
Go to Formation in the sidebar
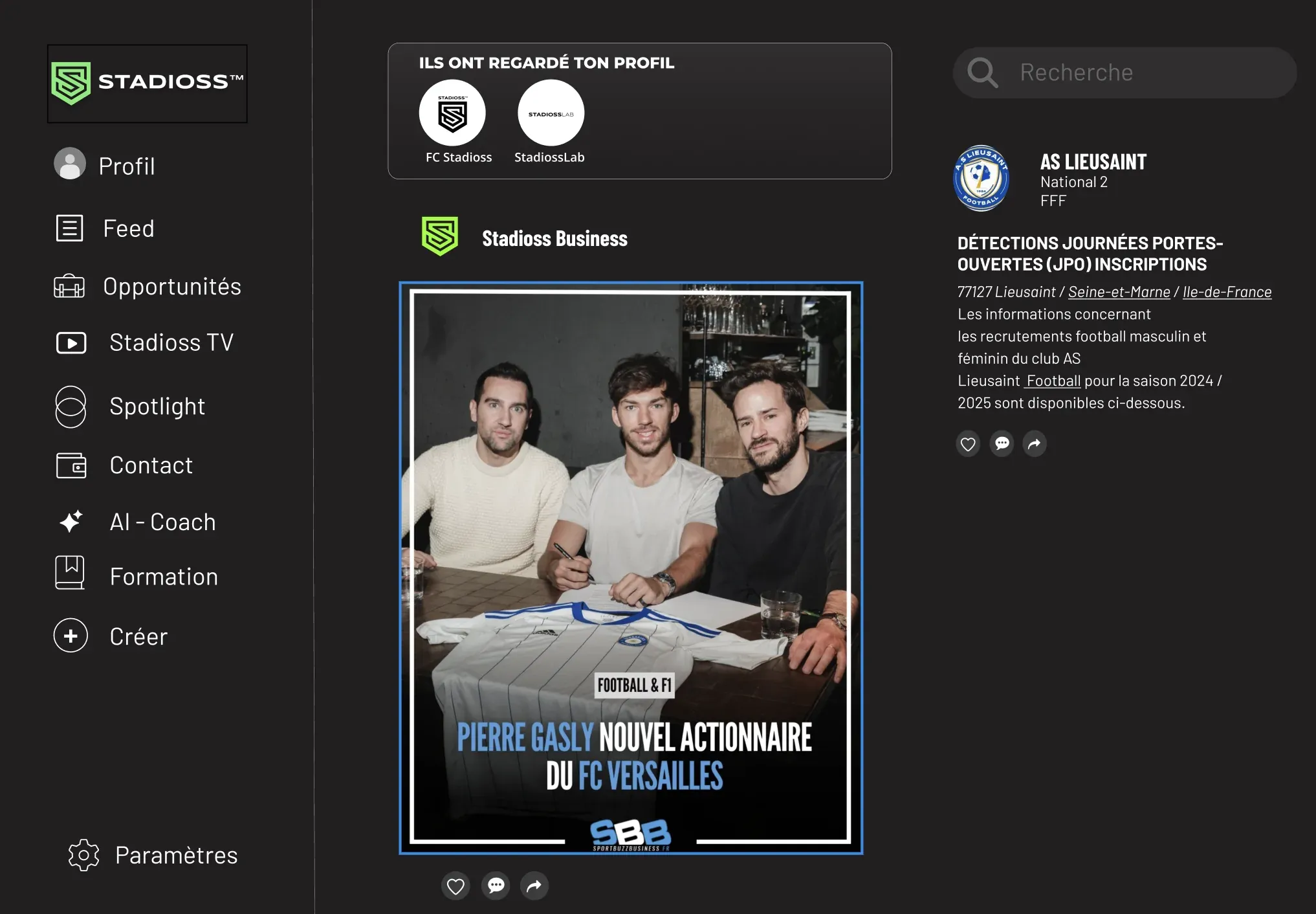point(164,577)
